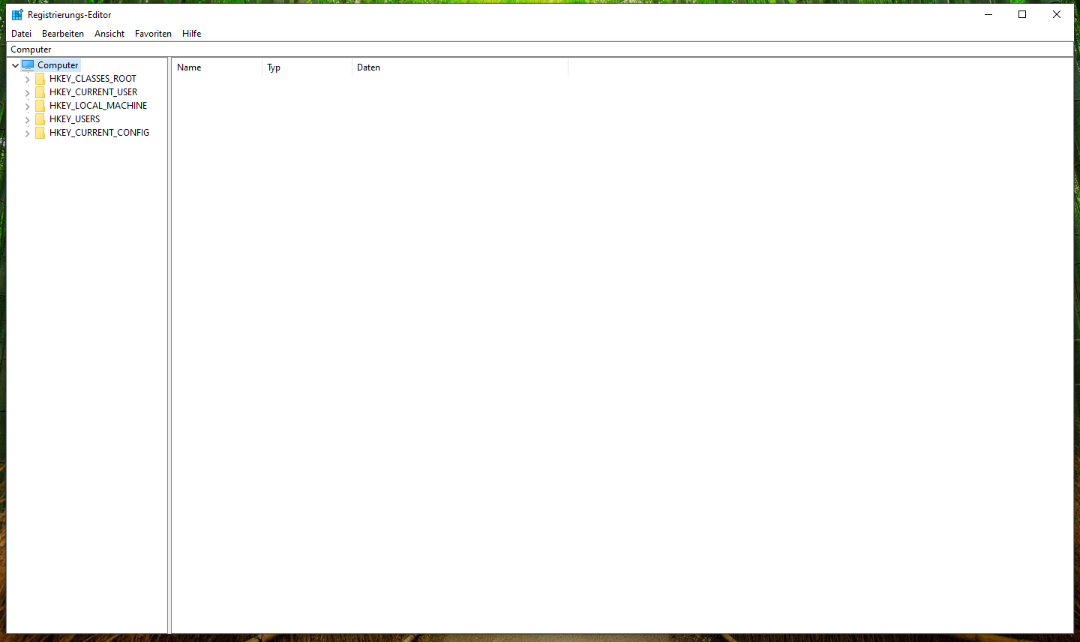Click the HKEY_USERS folder icon
1080x642 pixels.
(40, 118)
